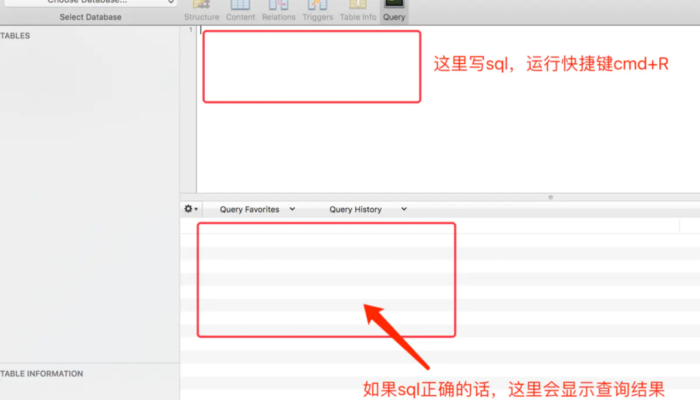This screenshot has height=400, width=700.
Task: Show the Table Info view
Action: point(357,11)
